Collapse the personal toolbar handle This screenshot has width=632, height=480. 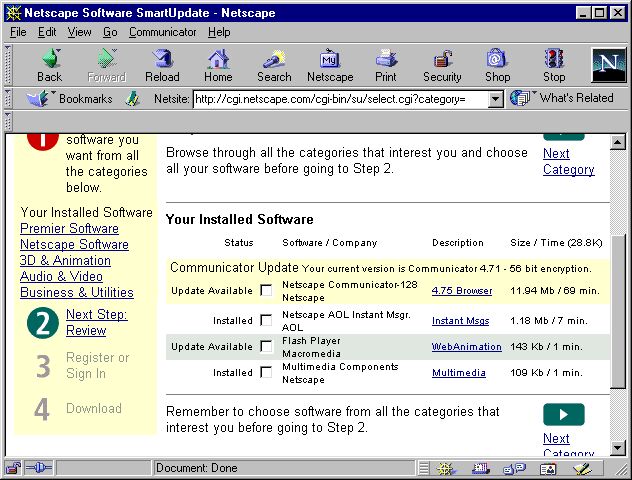point(7,121)
